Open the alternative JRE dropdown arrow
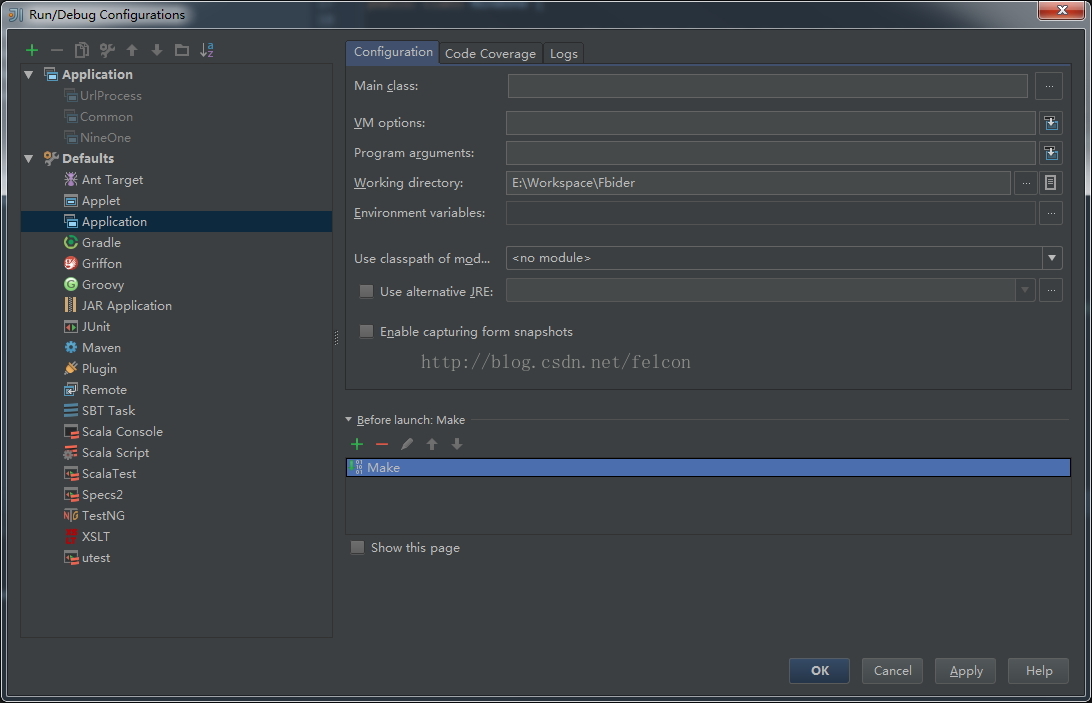Viewport: 1092px width, 703px height. 1024,290
